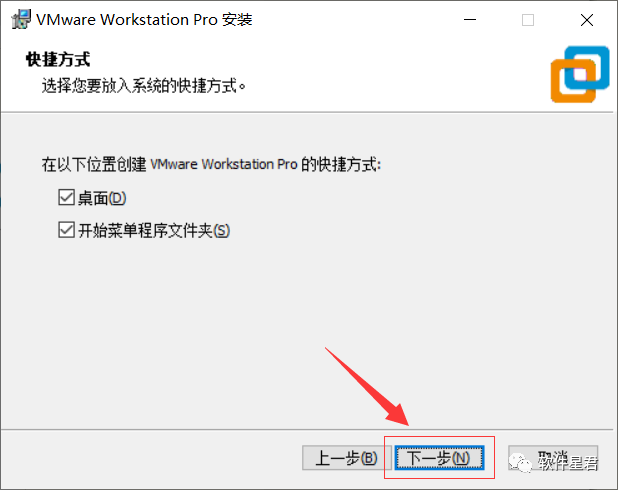Click the VMware Workstation Pro 安装 title text
This screenshot has height=490, width=618.
point(144,20)
